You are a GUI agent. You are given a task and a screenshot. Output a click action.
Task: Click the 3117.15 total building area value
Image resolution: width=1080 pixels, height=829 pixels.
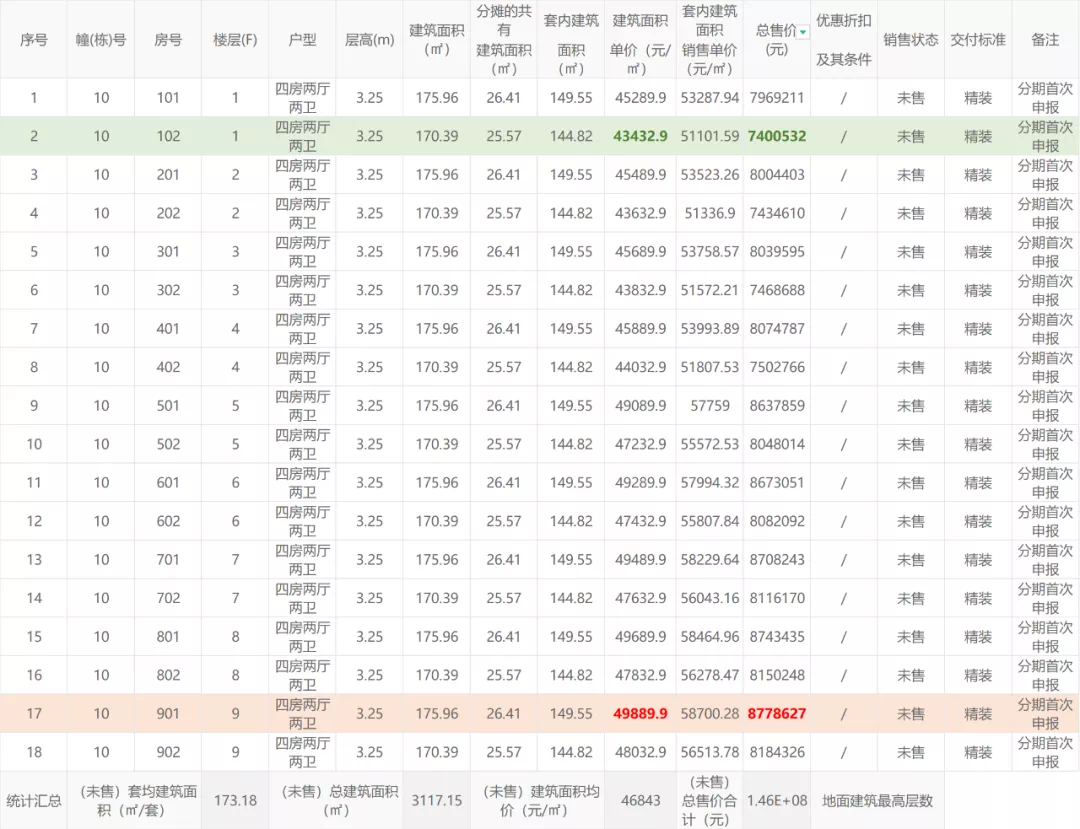(437, 800)
